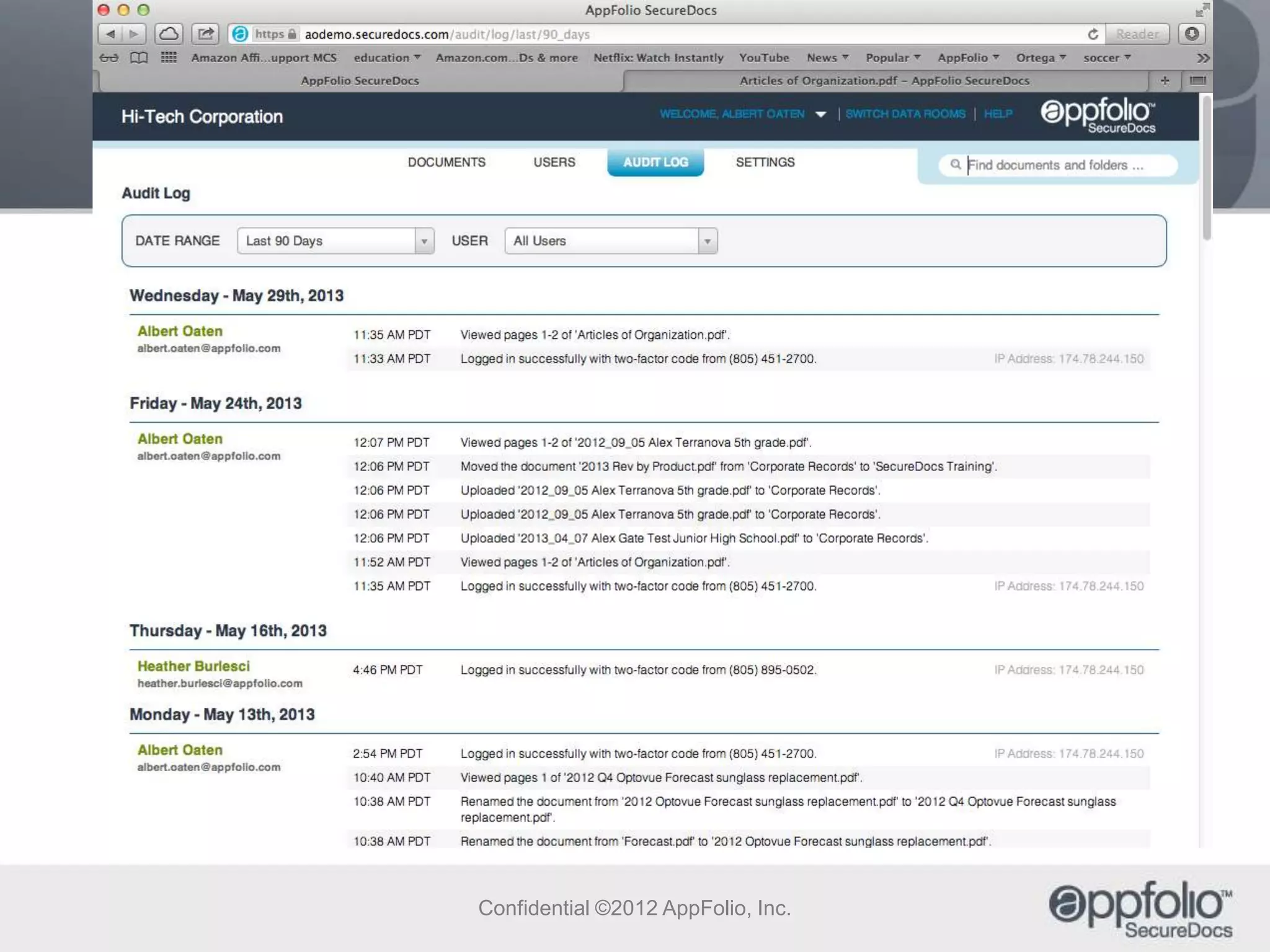Viewport: 1270px width, 952px height.
Task: Open the Users tab
Action: pyautogui.click(x=554, y=162)
